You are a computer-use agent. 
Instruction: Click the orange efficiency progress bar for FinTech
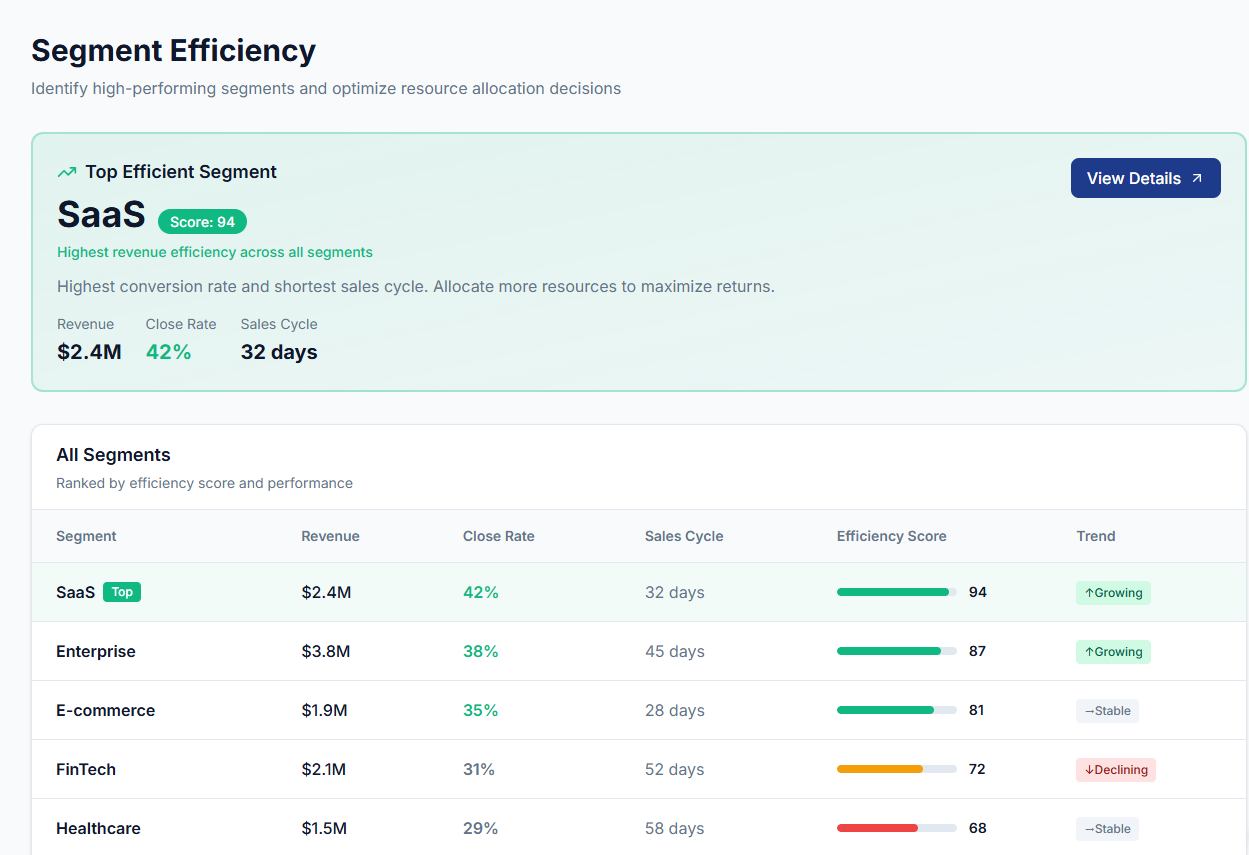(880, 769)
